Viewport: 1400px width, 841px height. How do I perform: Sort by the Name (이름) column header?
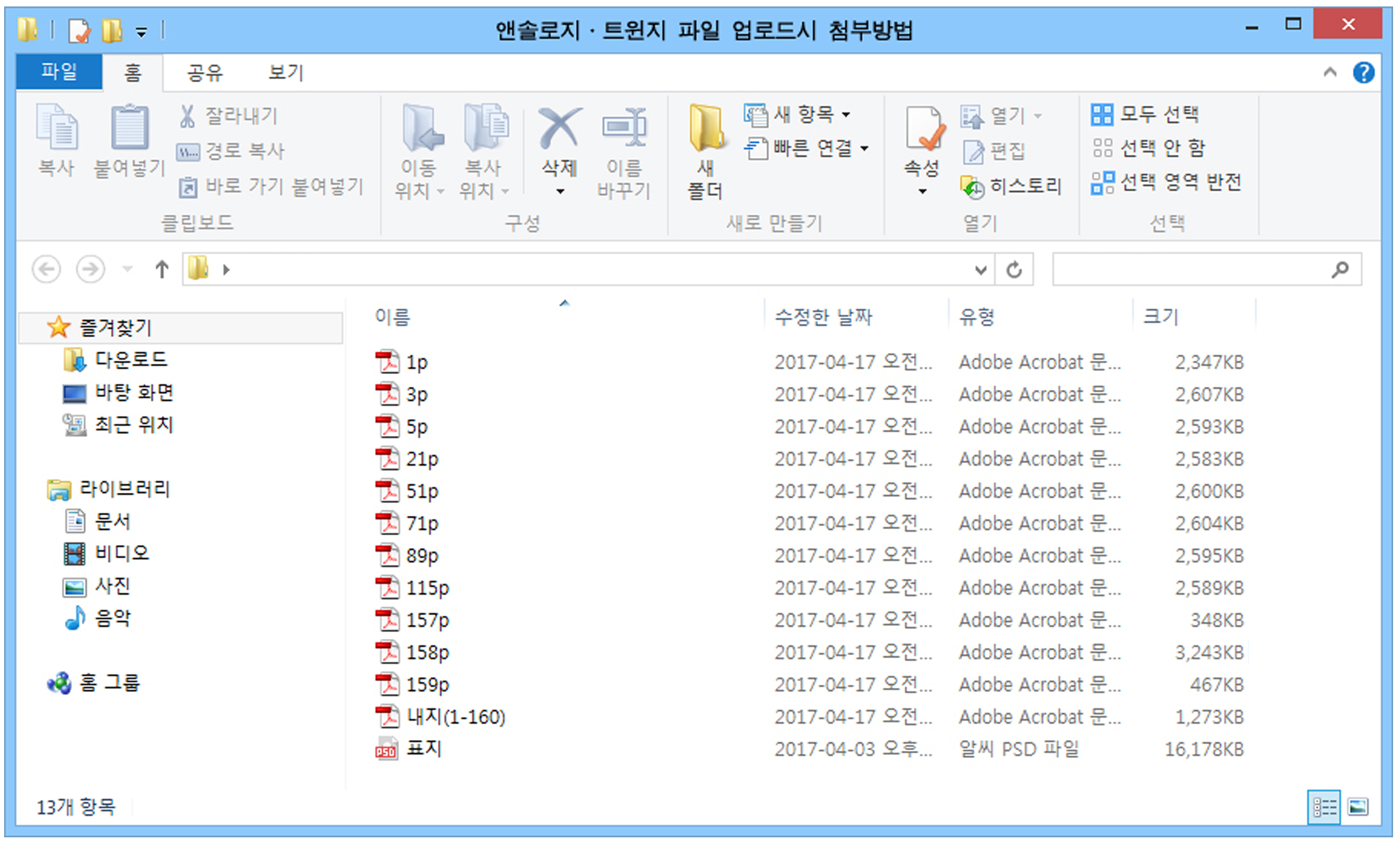click(392, 316)
